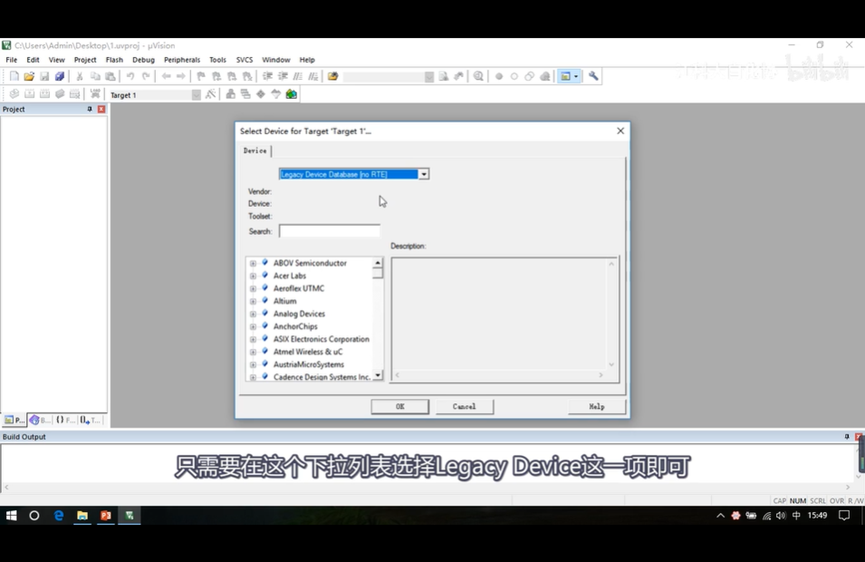This screenshot has width=865, height=562.
Task: Click the Help button in dialog
Action: (x=597, y=406)
